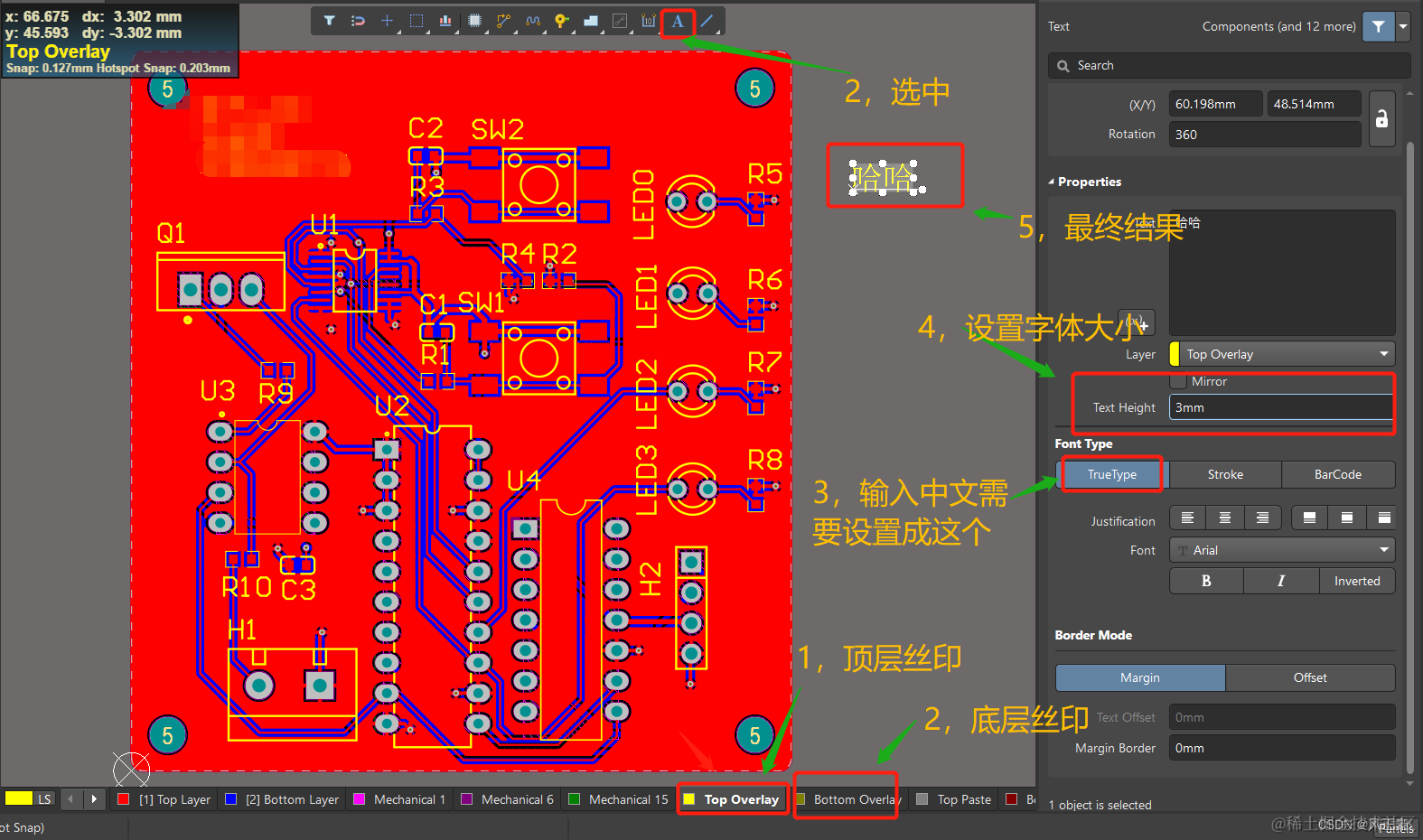
Task: Select the keepout track tool
Action: click(x=620, y=21)
